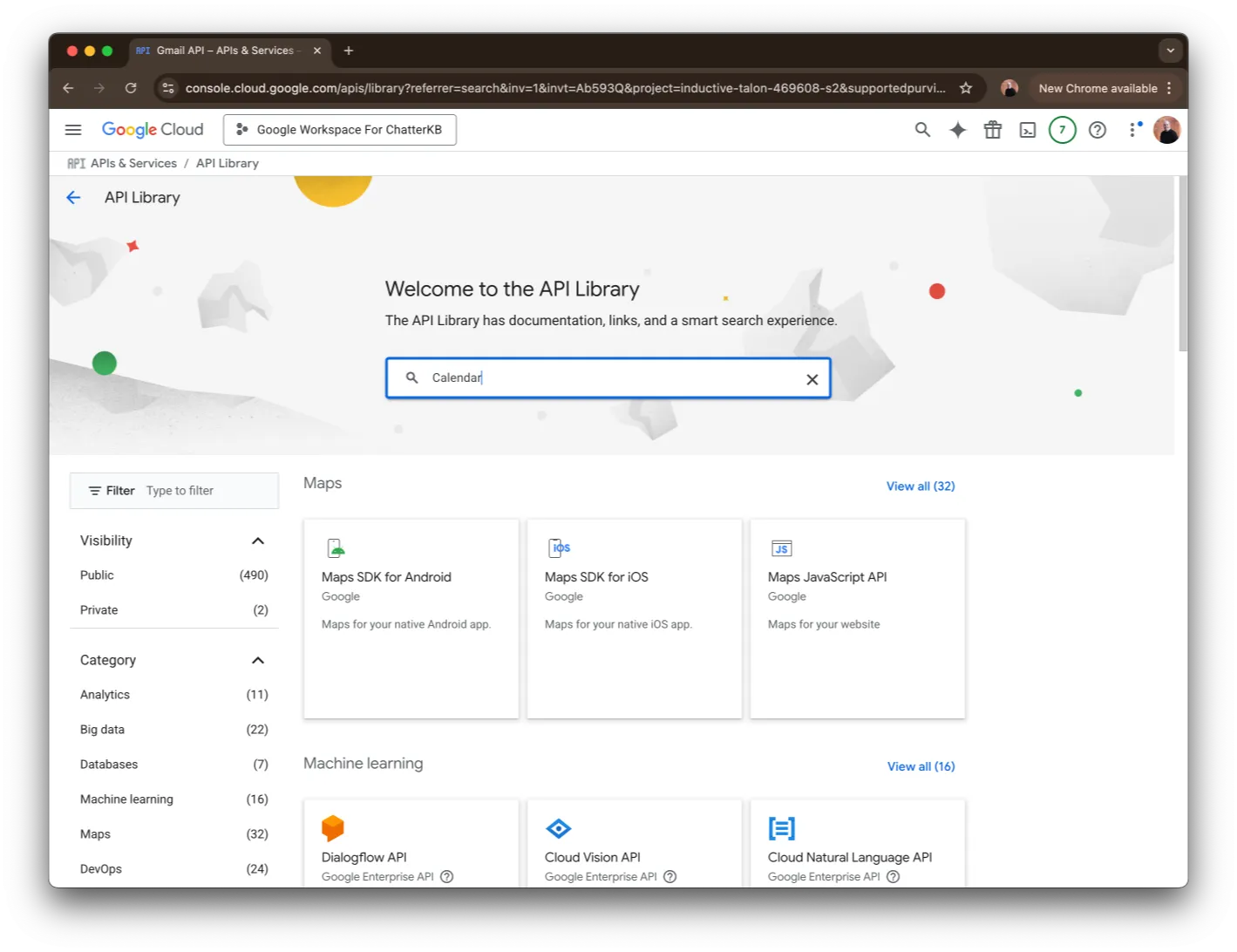Filter by Databases category
This screenshot has height=952, width=1237.
pos(174,765)
